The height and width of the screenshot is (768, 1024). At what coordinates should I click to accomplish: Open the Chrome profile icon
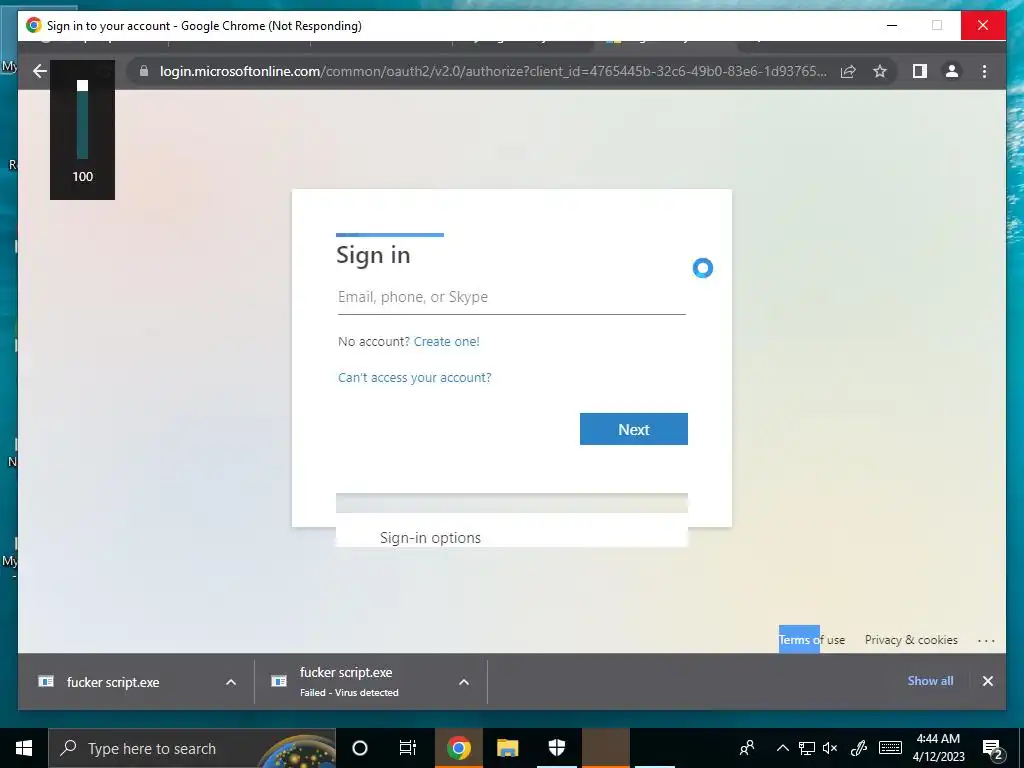952,71
